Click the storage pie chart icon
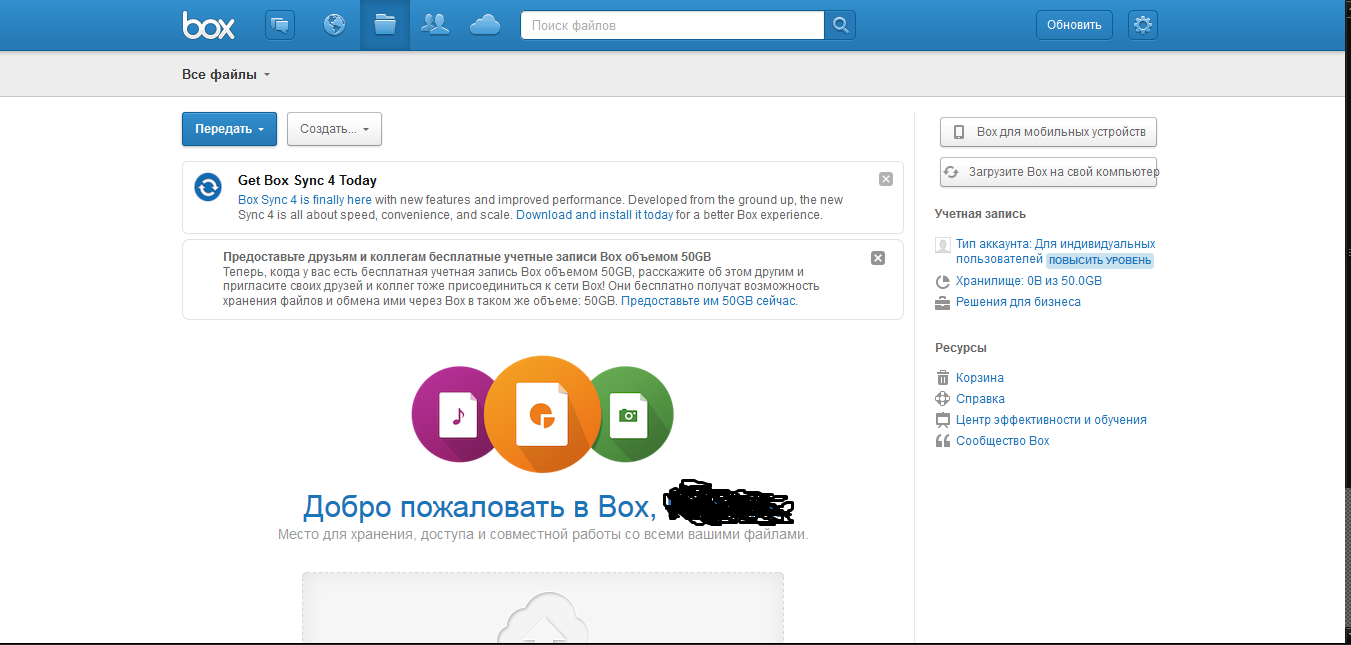Screen dimensions: 1351x645 (942, 282)
